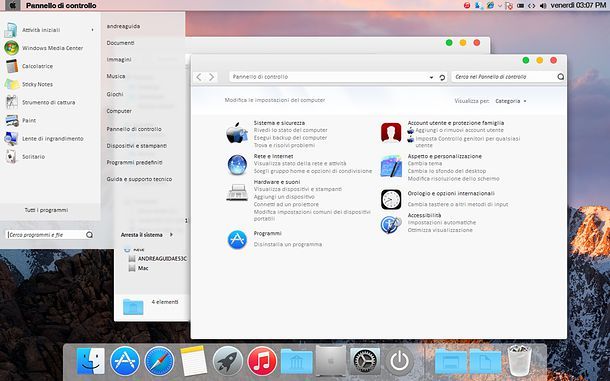Open Esegui backup del computer link
The height and width of the screenshot is (381, 610).
pyautogui.click(x=290, y=138)
